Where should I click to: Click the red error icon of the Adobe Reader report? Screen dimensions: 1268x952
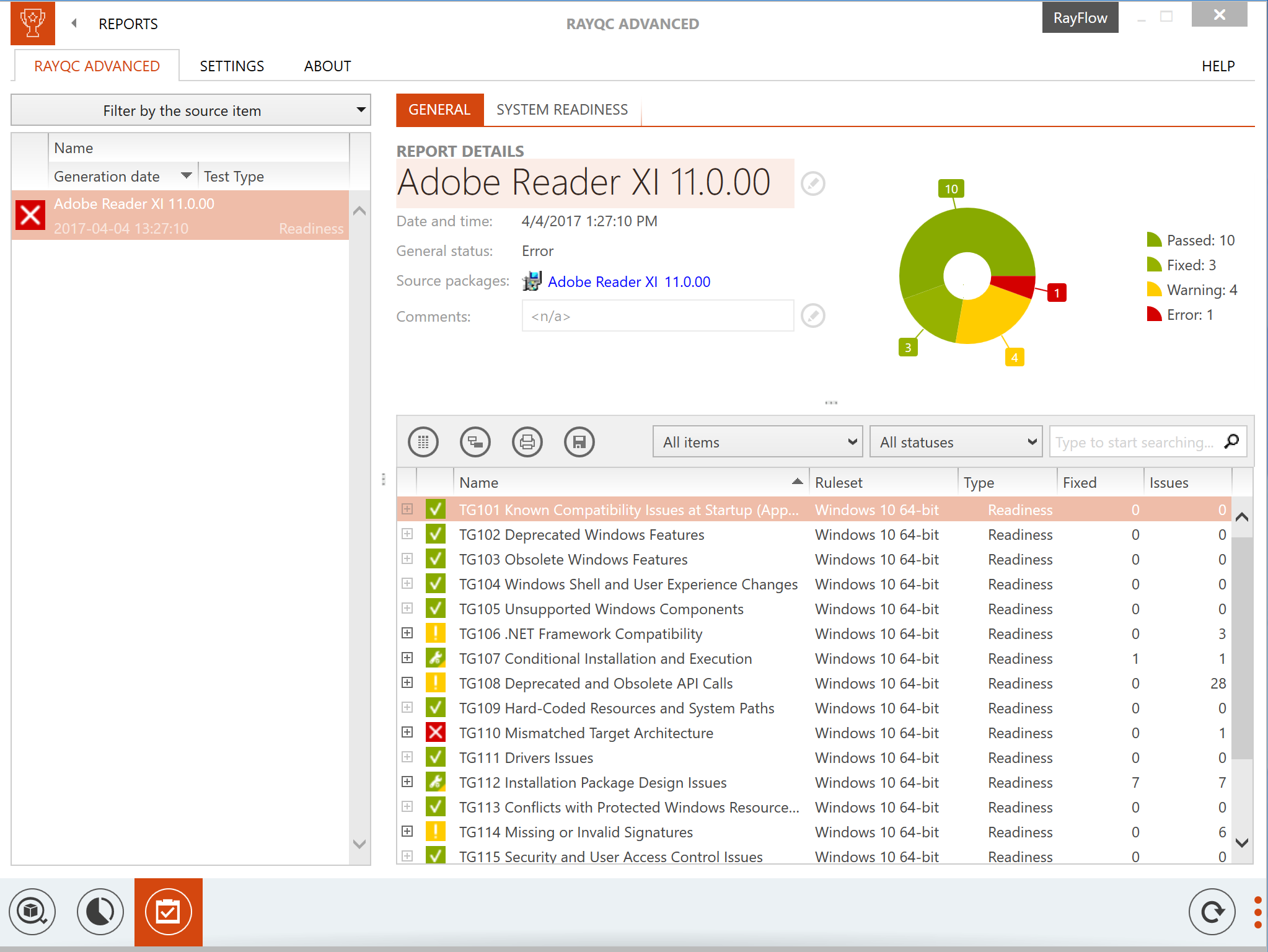30,215
